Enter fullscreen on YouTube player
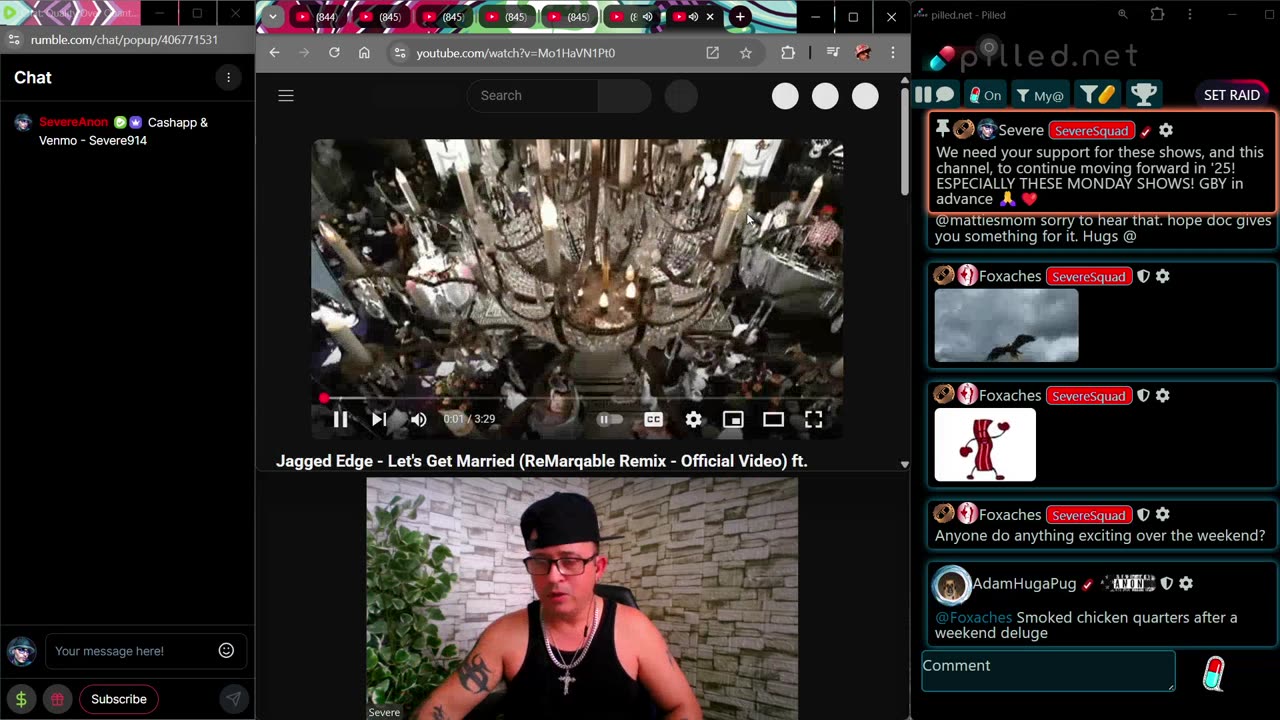The image size is (1280, 720). click(x=813, y=420)
